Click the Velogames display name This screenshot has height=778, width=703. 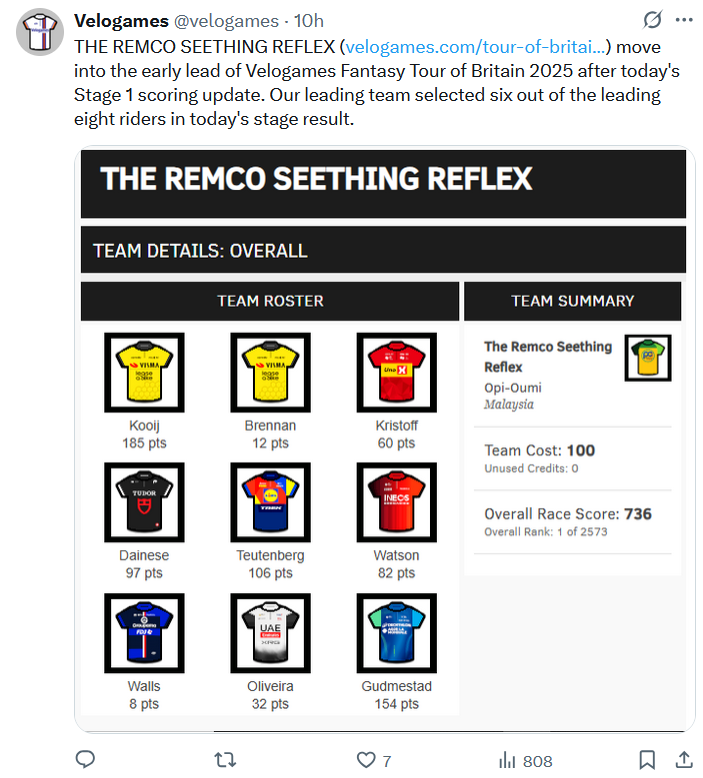click(x=121, y=21)
